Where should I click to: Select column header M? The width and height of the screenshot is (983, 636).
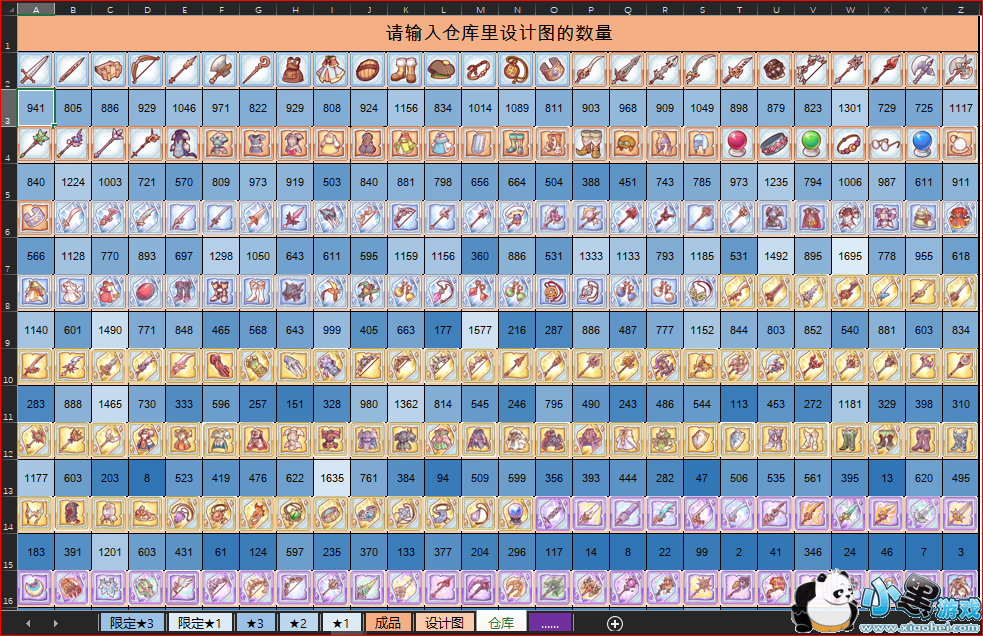480,9
